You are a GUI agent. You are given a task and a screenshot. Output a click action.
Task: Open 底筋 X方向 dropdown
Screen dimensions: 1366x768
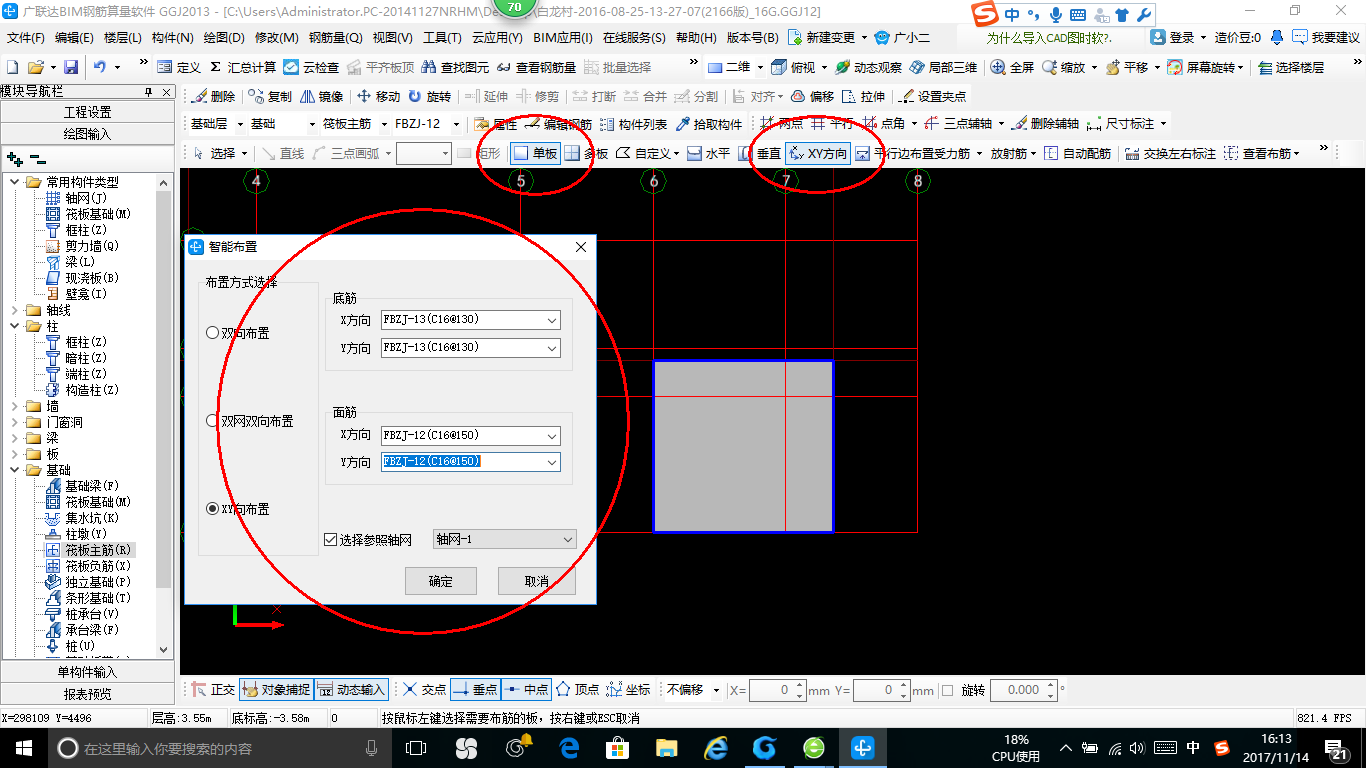pyautogui.click(x=552, y=320)
